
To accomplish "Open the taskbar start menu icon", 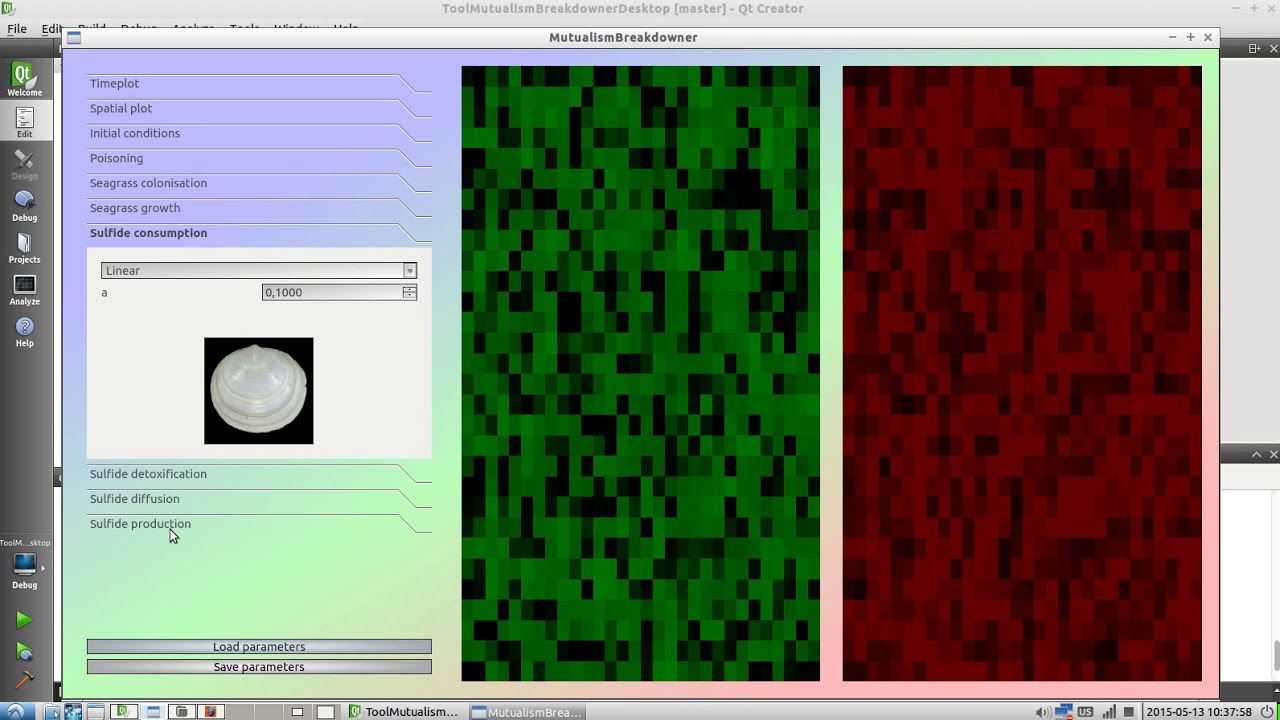I will pos(15,712).
